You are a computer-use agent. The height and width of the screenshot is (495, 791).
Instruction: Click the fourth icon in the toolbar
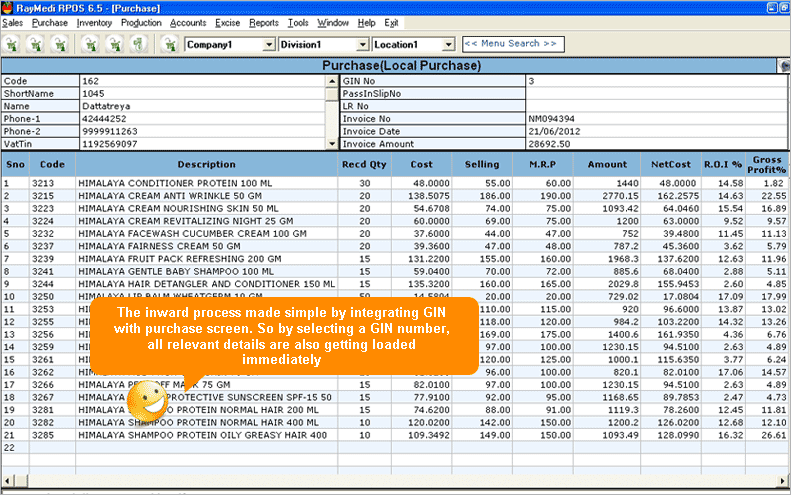90,44
